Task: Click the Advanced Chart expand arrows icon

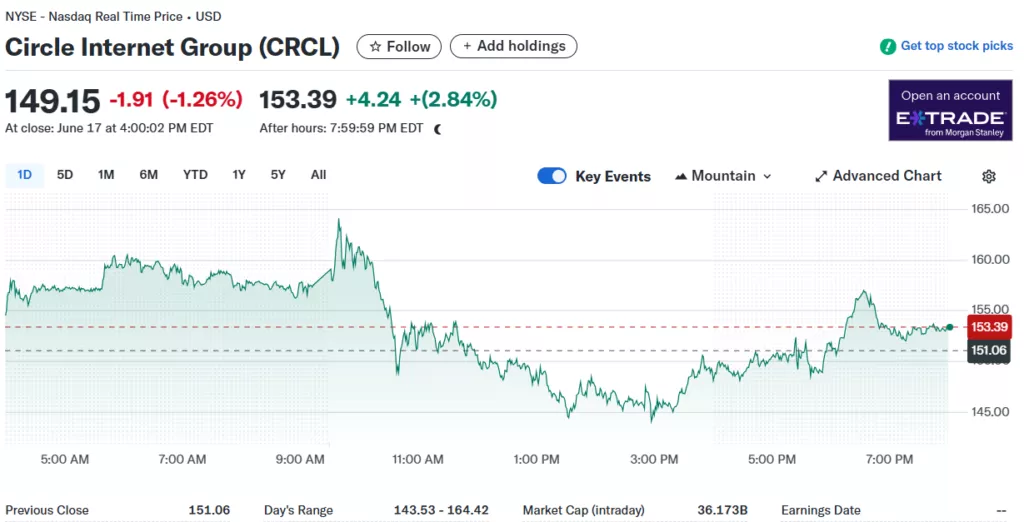Action: (x=821, y=176)
